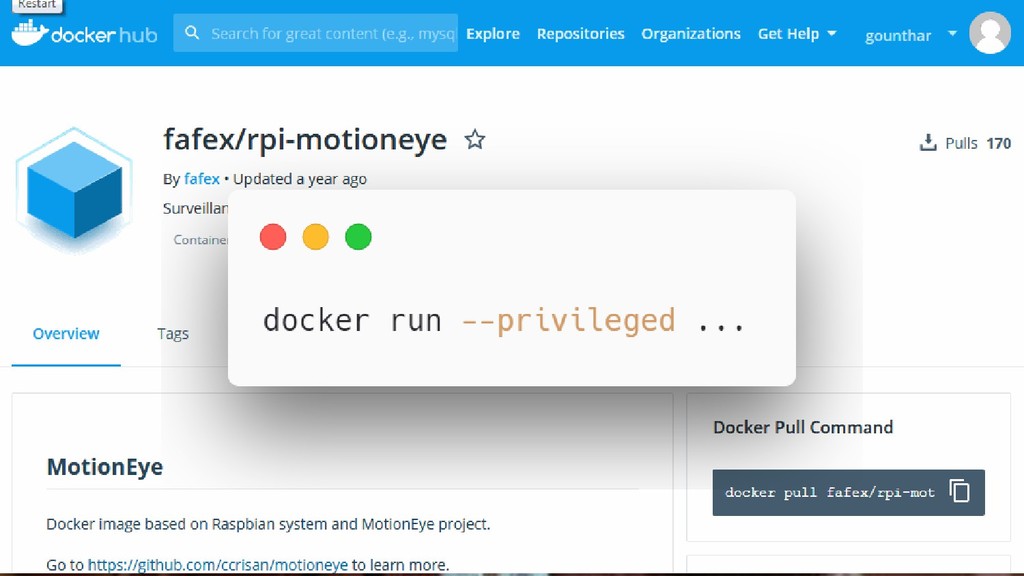This screenshot has height=576, width=1024.
Task: Click 'Docker image based on Raspbian' description
Action: 268,524
